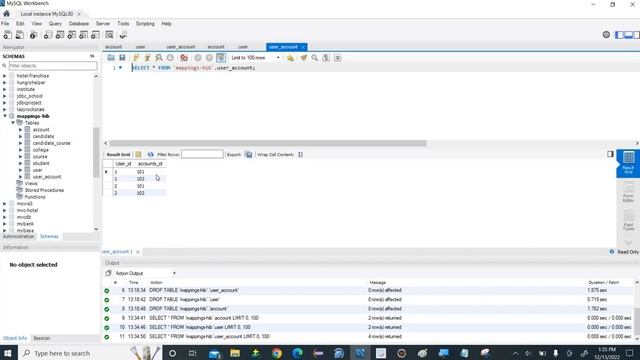Click the export recordset icon
640x360 pixels.
pos(249,155)
